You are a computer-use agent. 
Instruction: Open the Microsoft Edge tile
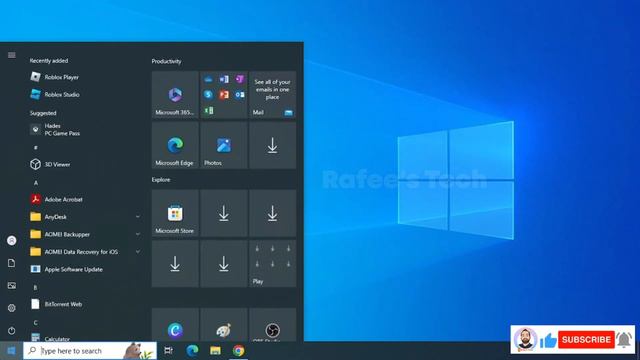tap(175, 145)
